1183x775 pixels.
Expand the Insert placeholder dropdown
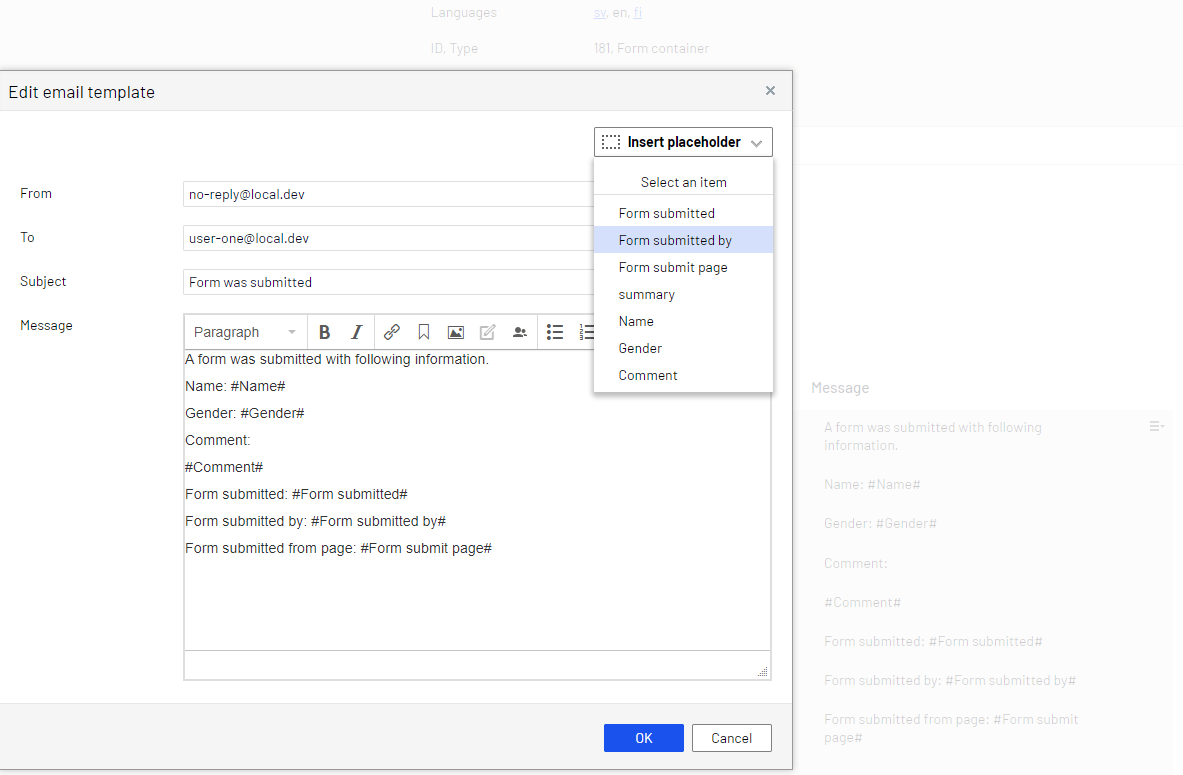757,141
